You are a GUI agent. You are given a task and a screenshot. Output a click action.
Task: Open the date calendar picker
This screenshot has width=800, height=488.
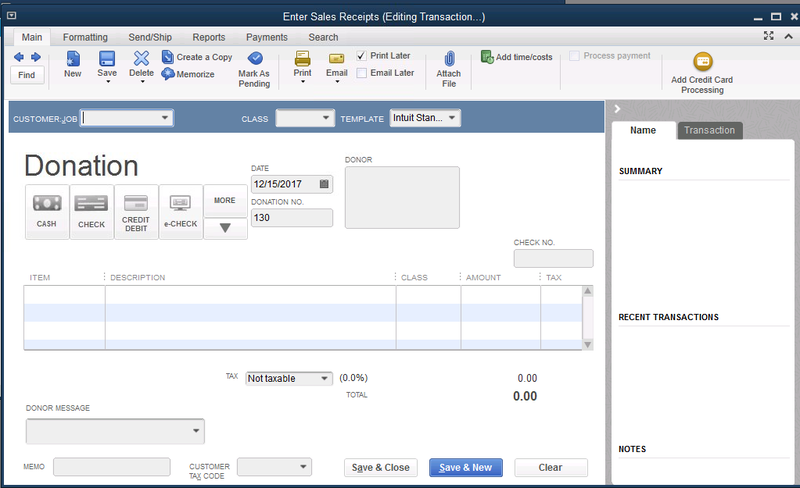(324, 184)
